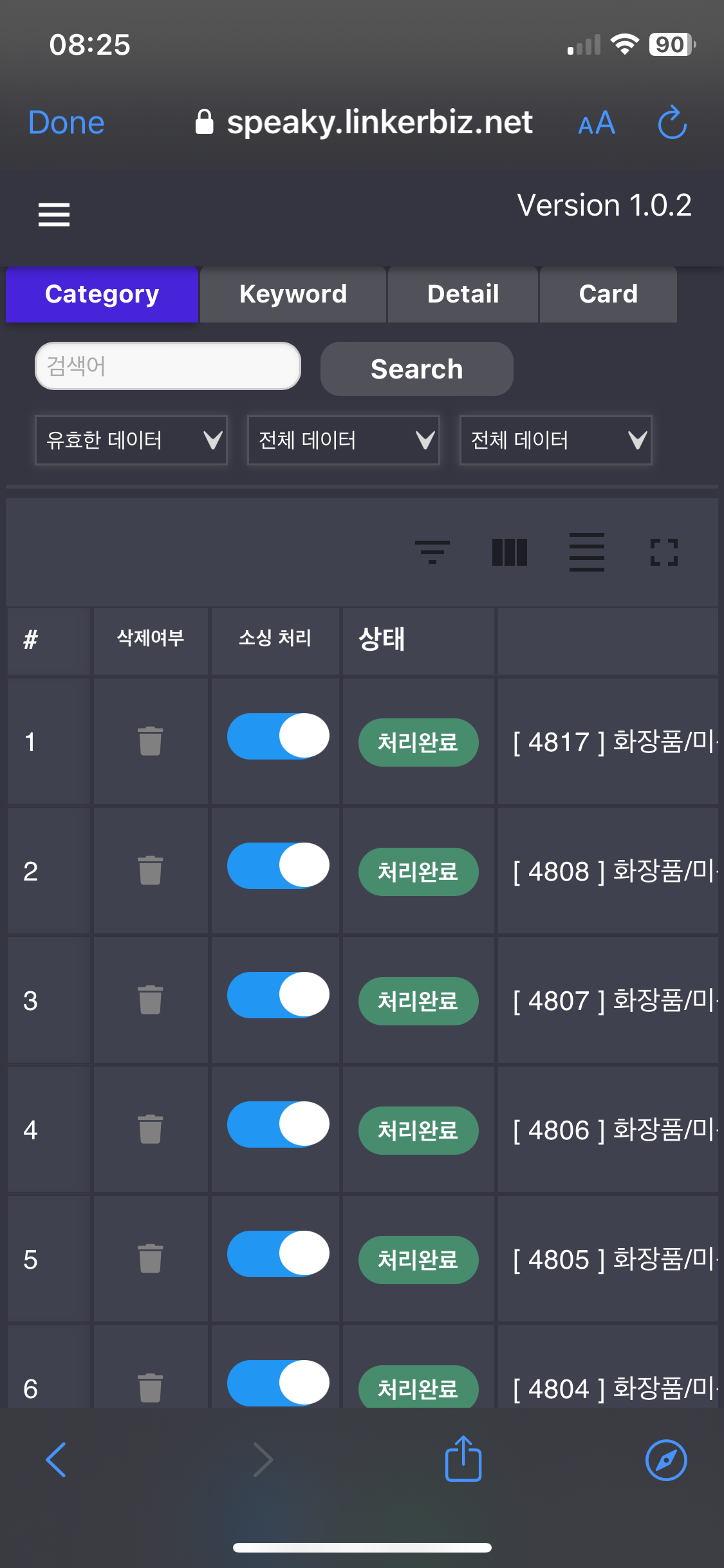This screenshot has width=724, height=1568.
Task: Switch off sourcing toggle in row 5
Action: (278, 1254)
